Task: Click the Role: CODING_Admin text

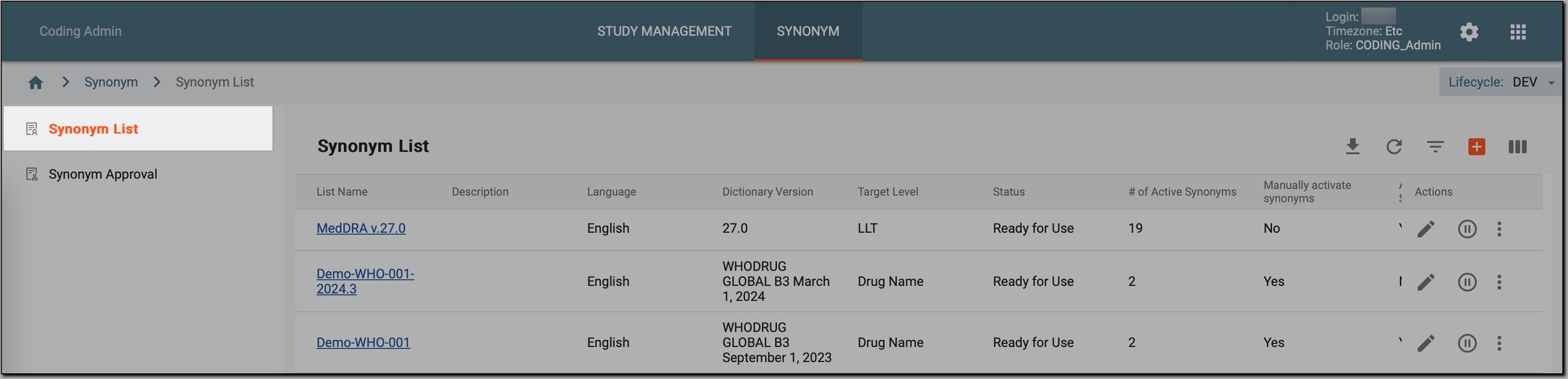Action: [x=1382, y=45]
